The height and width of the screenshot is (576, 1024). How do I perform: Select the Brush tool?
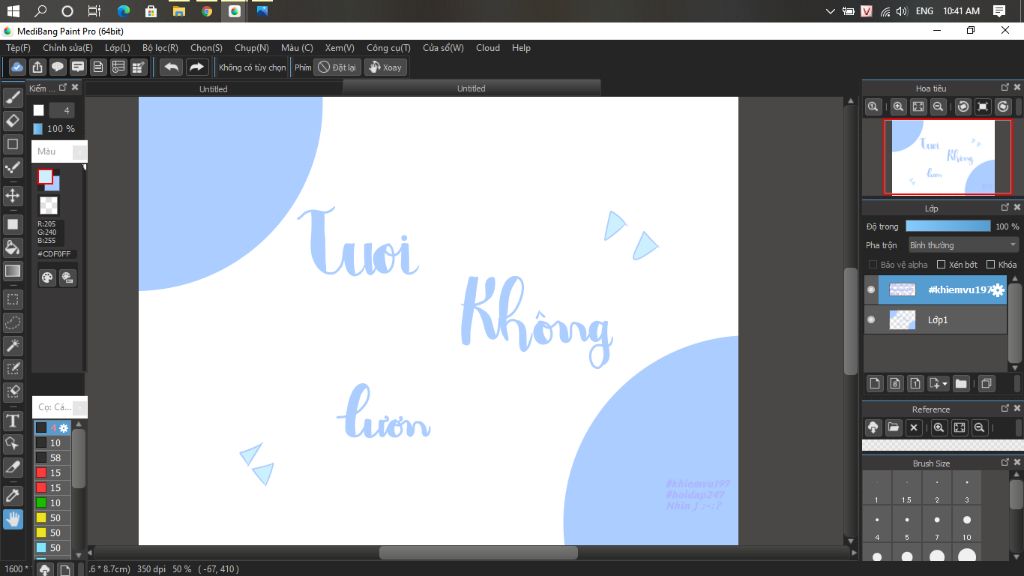pos(12,98)
